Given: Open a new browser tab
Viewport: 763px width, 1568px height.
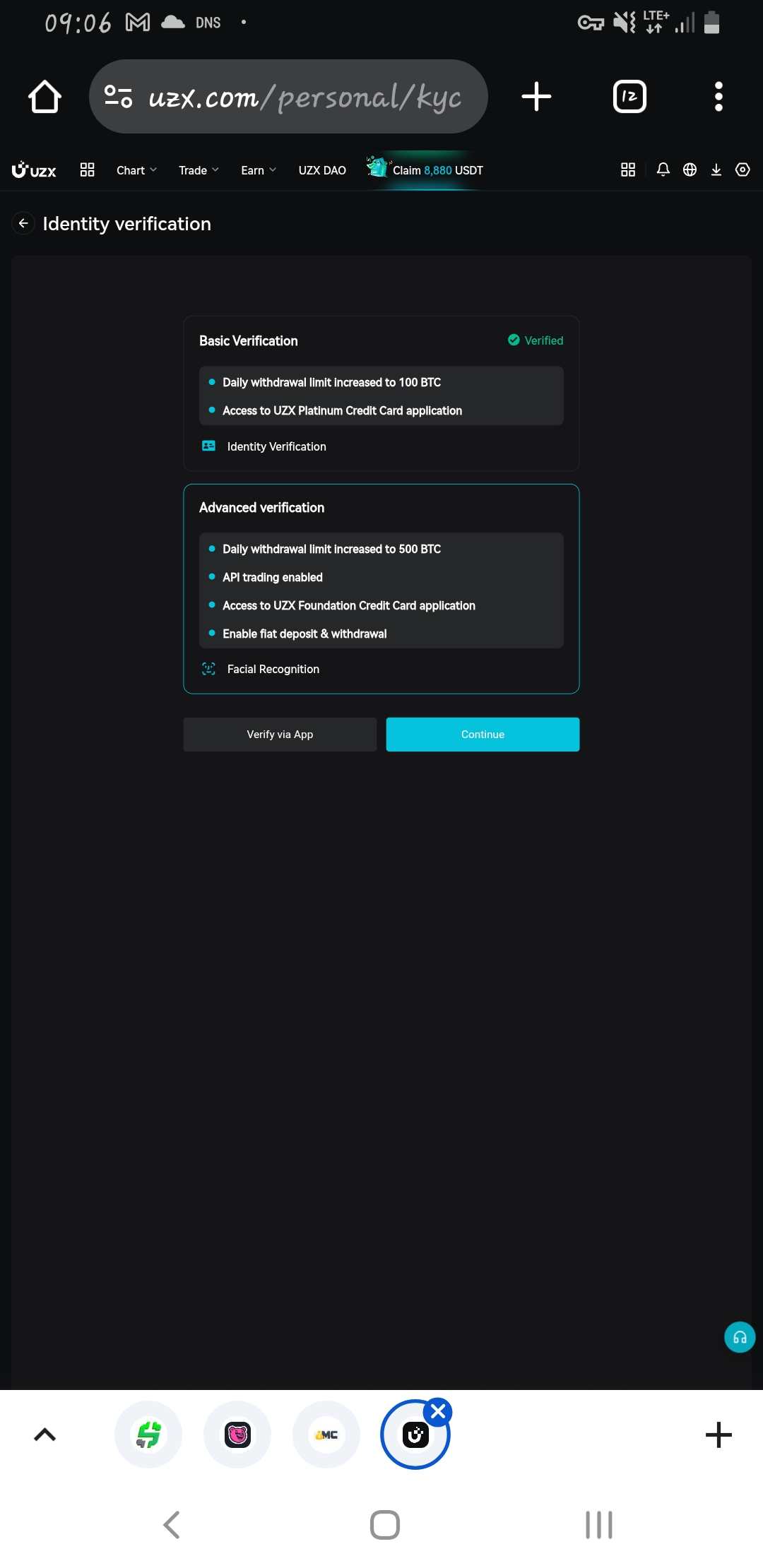Looking at the screenshot, I should click(x=536, y=97).
